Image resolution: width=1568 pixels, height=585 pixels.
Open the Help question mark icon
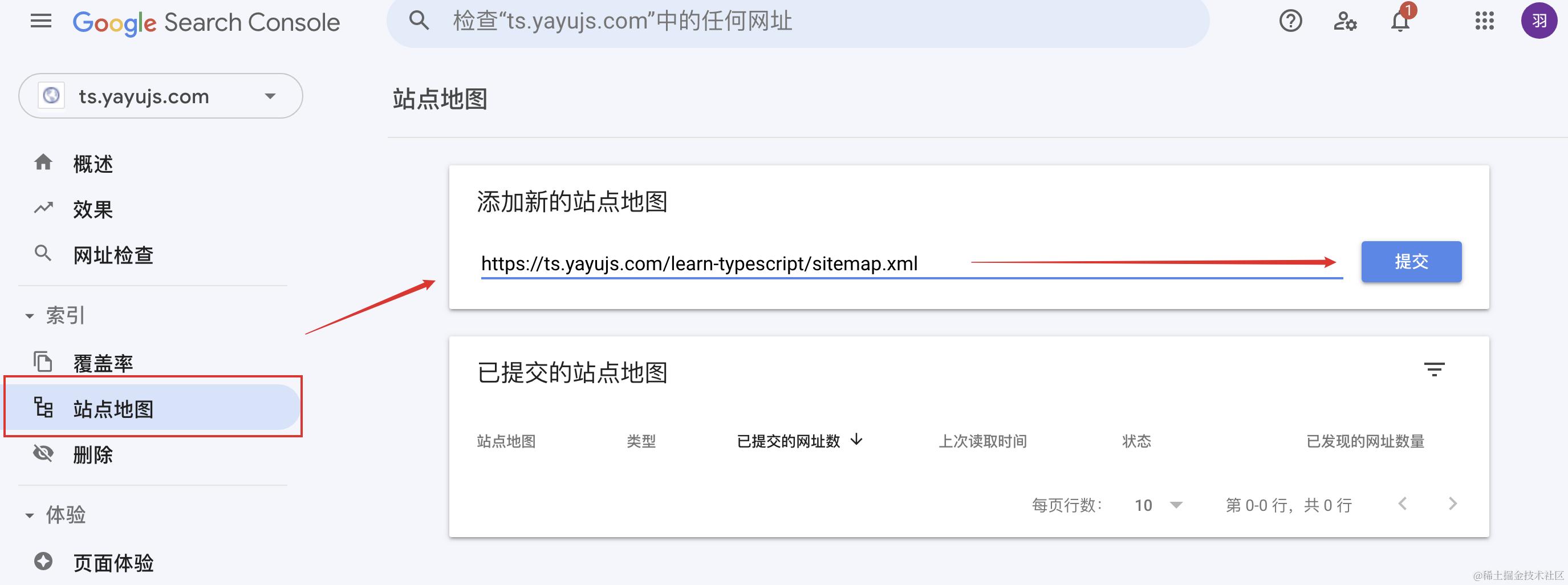(1290, 21)
